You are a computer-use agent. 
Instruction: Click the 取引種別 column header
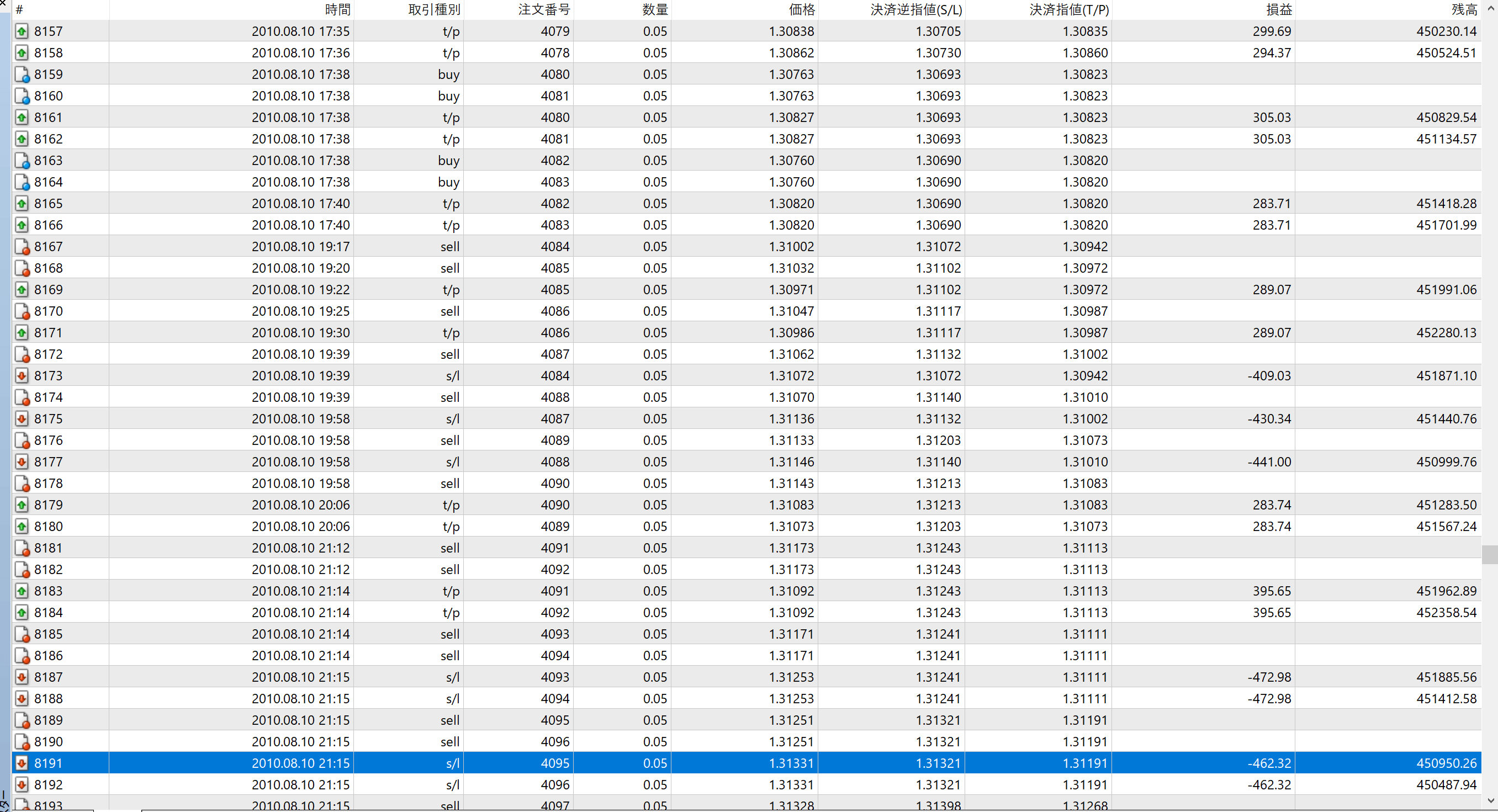(408, 9)
